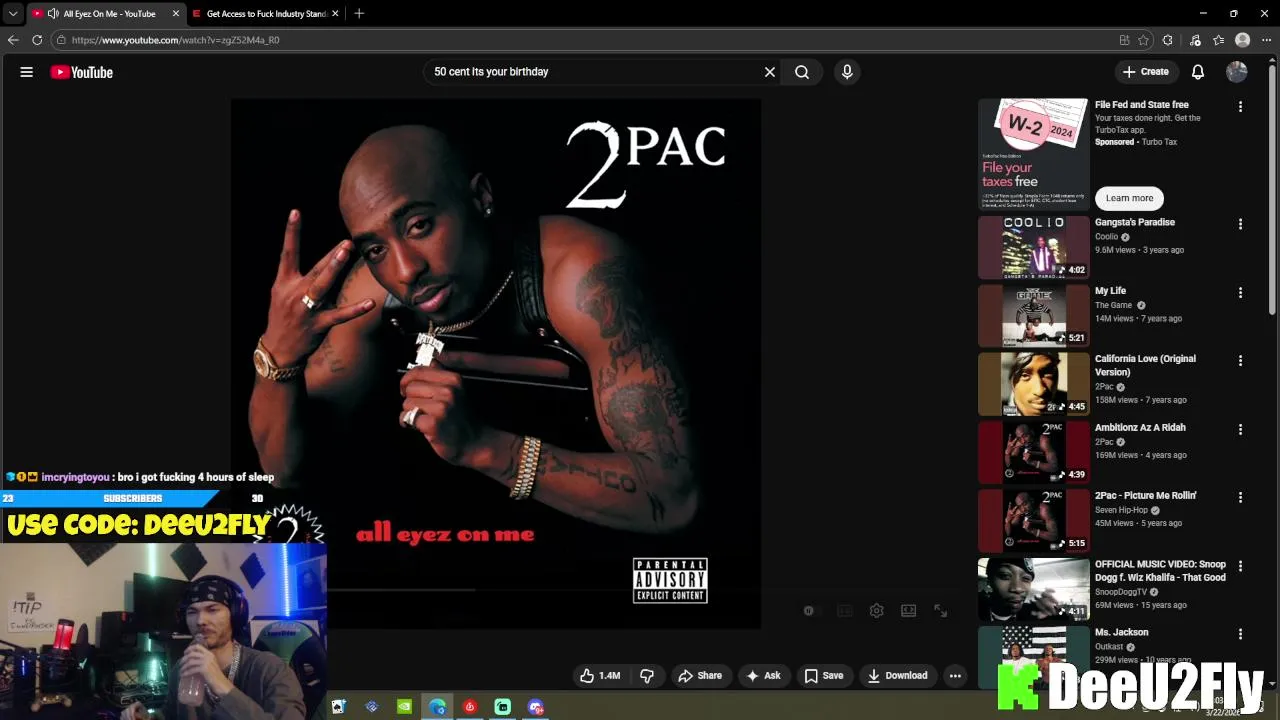Open options menu for Ms. Jackson
1280x720 pixels.
1240,634
